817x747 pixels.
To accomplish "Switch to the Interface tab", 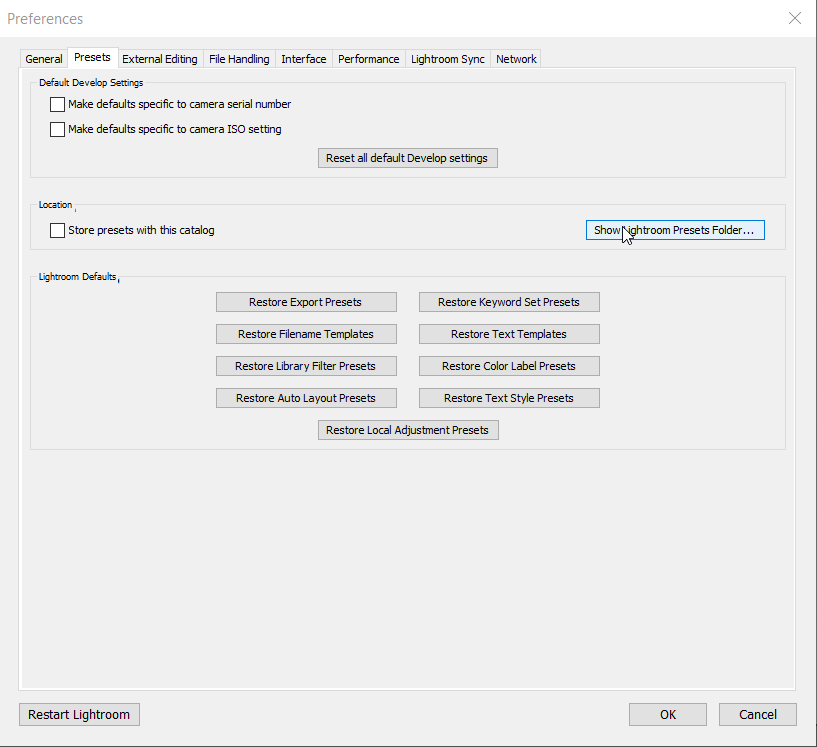I will (x=303, y=58).
